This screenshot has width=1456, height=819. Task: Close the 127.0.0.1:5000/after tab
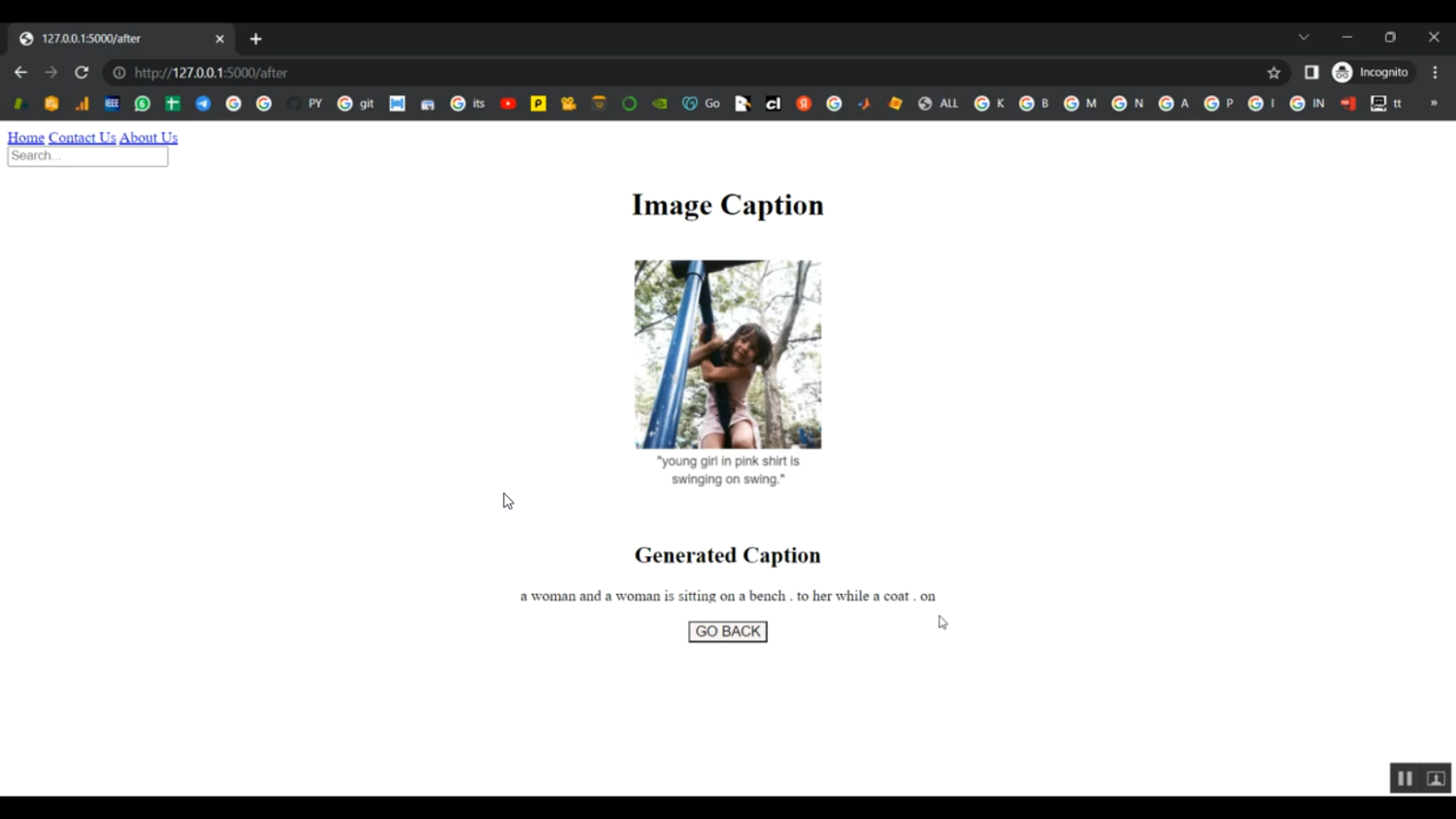pos(219,39)
